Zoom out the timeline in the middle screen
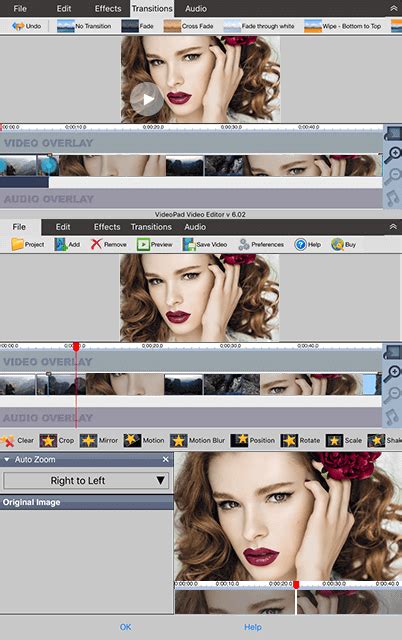Viewport: 402px width, 640px height. click(393, 394)
